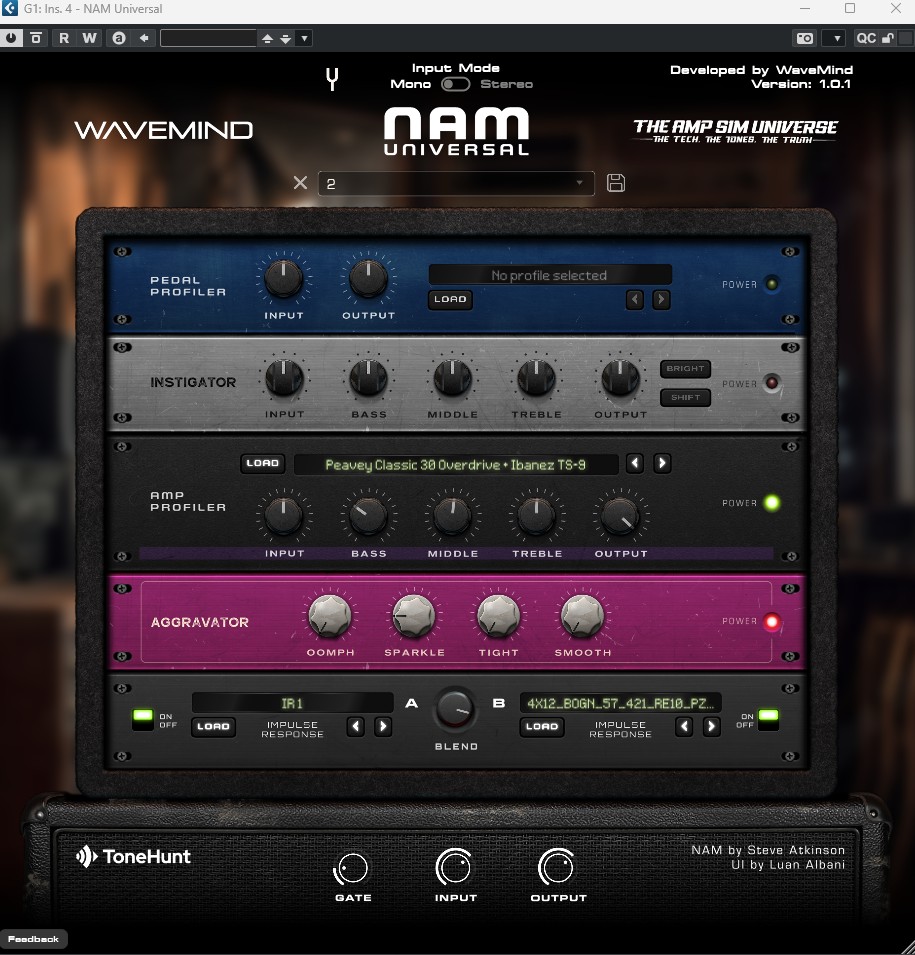Adjust Amp Profiler TREBLE knob
Viewport: 915px width, 955px height.
536,516
